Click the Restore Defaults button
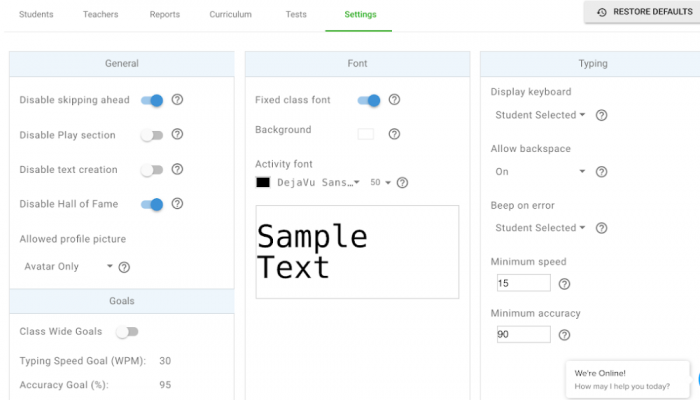Image resolution: width=700 pixels, height=400 pixels. click(643, 12)
